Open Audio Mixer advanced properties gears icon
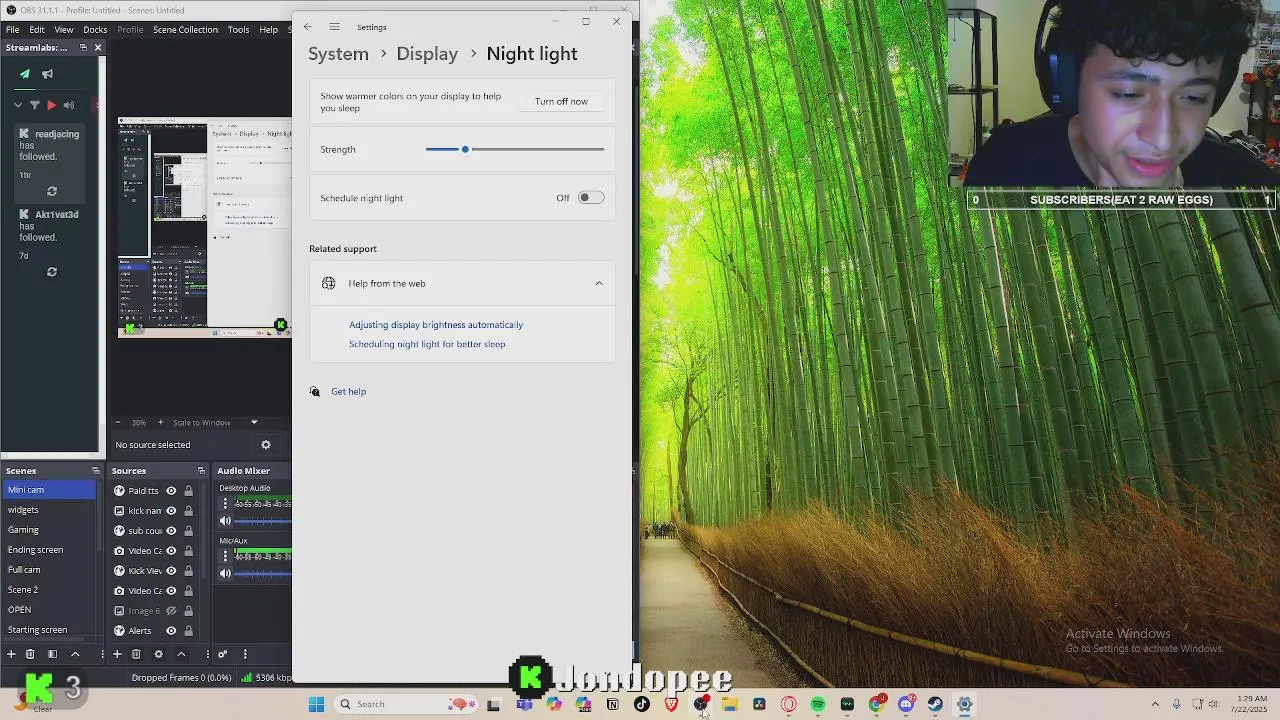Screen dimensions: 1280x720 (x=222, y=654)
